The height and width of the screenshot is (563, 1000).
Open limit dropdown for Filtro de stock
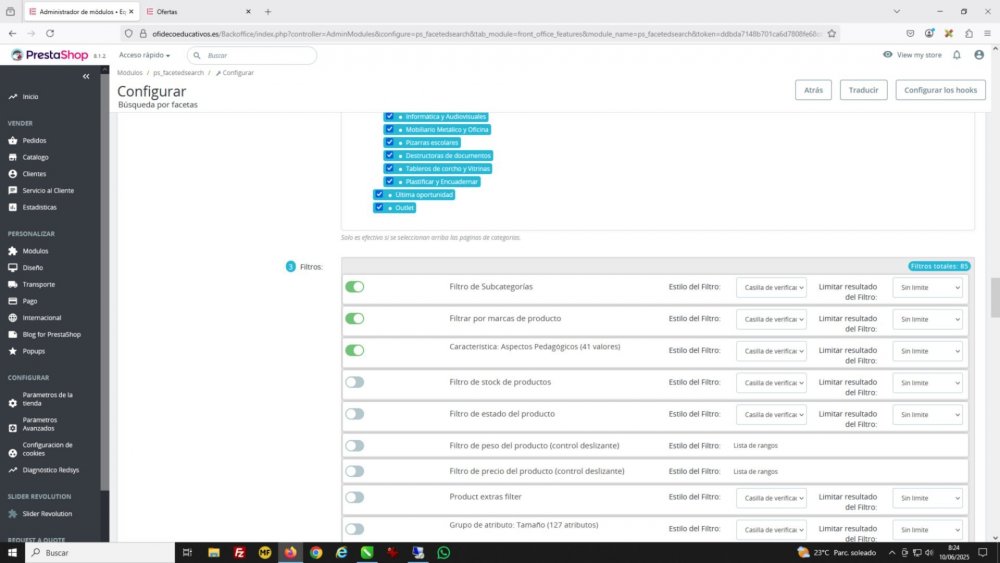(927, 383)
